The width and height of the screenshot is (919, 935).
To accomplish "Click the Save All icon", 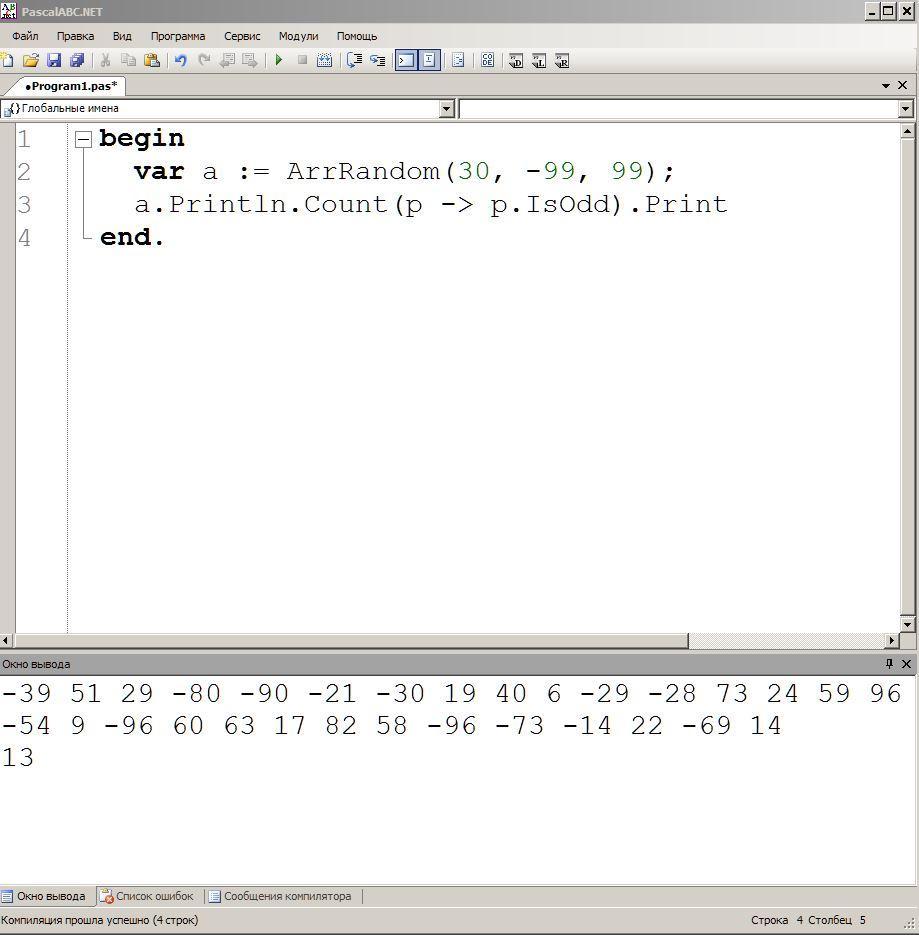I will pos(77,60).
